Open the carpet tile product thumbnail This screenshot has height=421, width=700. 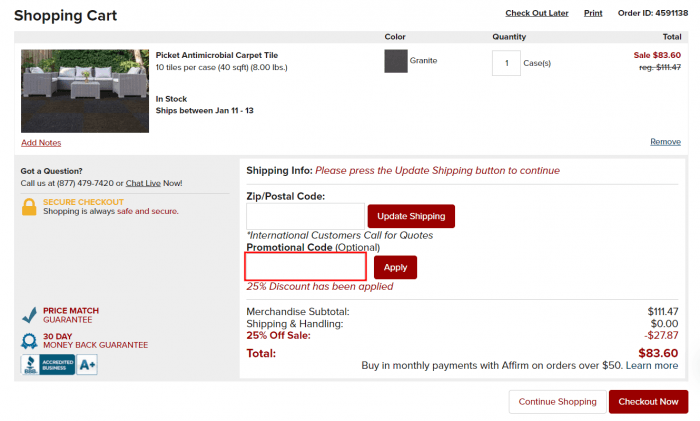(85, 91)
